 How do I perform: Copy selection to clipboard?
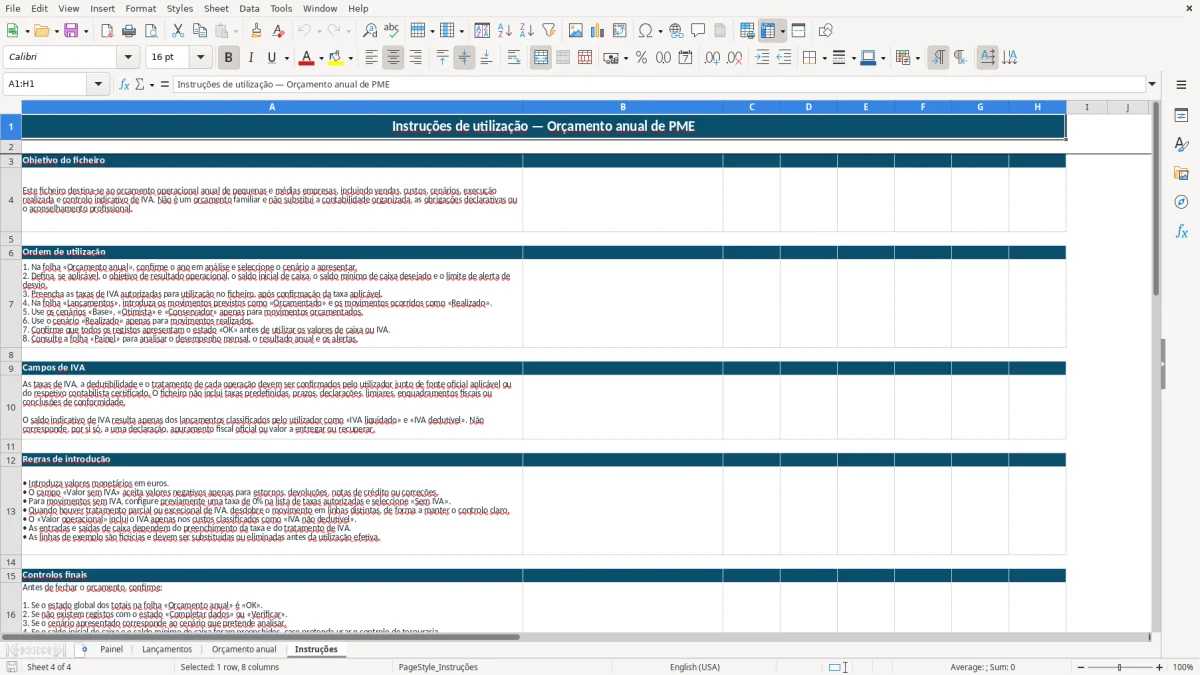pyautogui.click(x=200, y=31)
